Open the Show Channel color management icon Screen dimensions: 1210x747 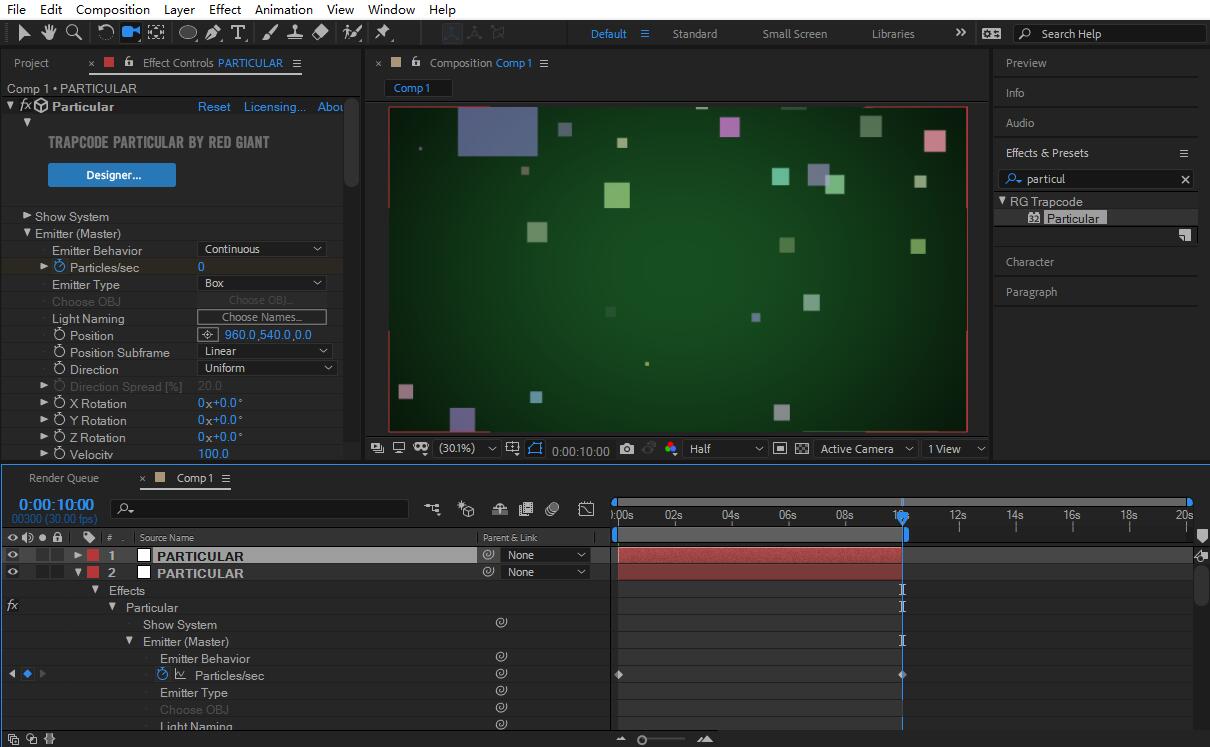[670, 449]
